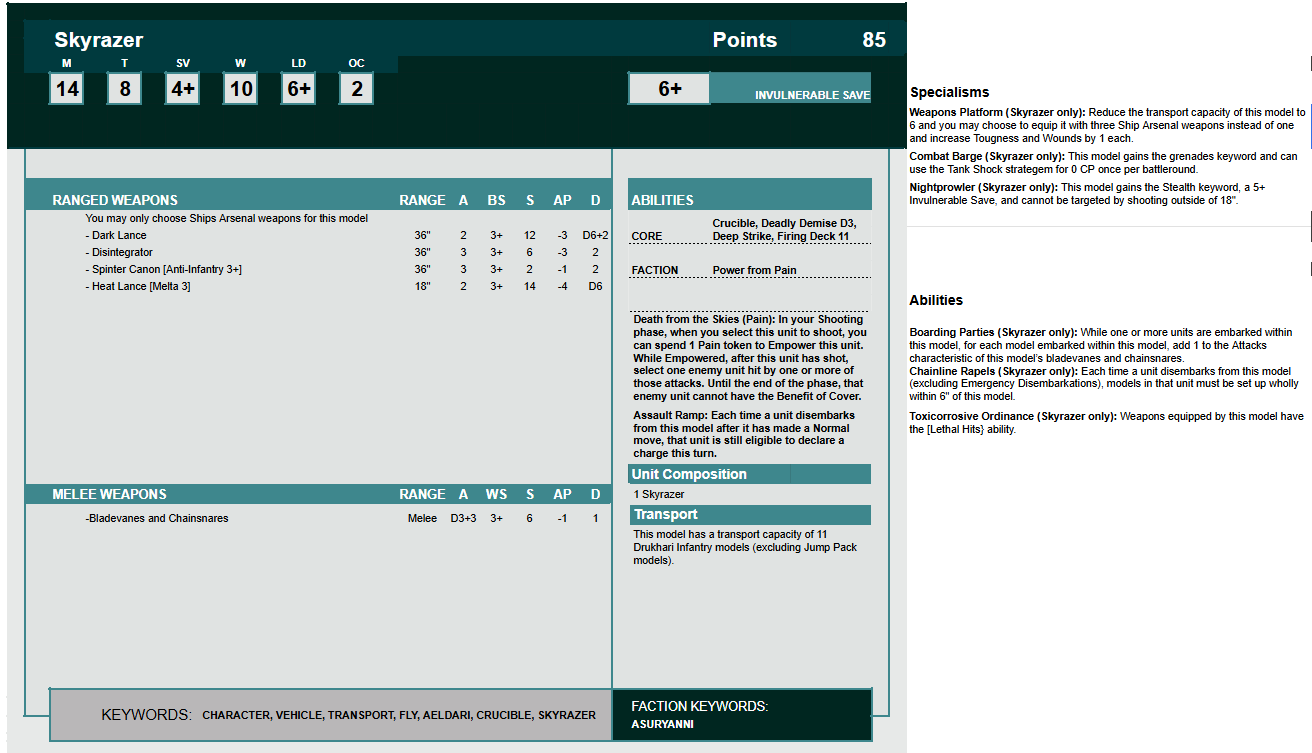Click Dark Lance damage value D6+2
This screenshot has height=753, width=1312.
point(595,235)
